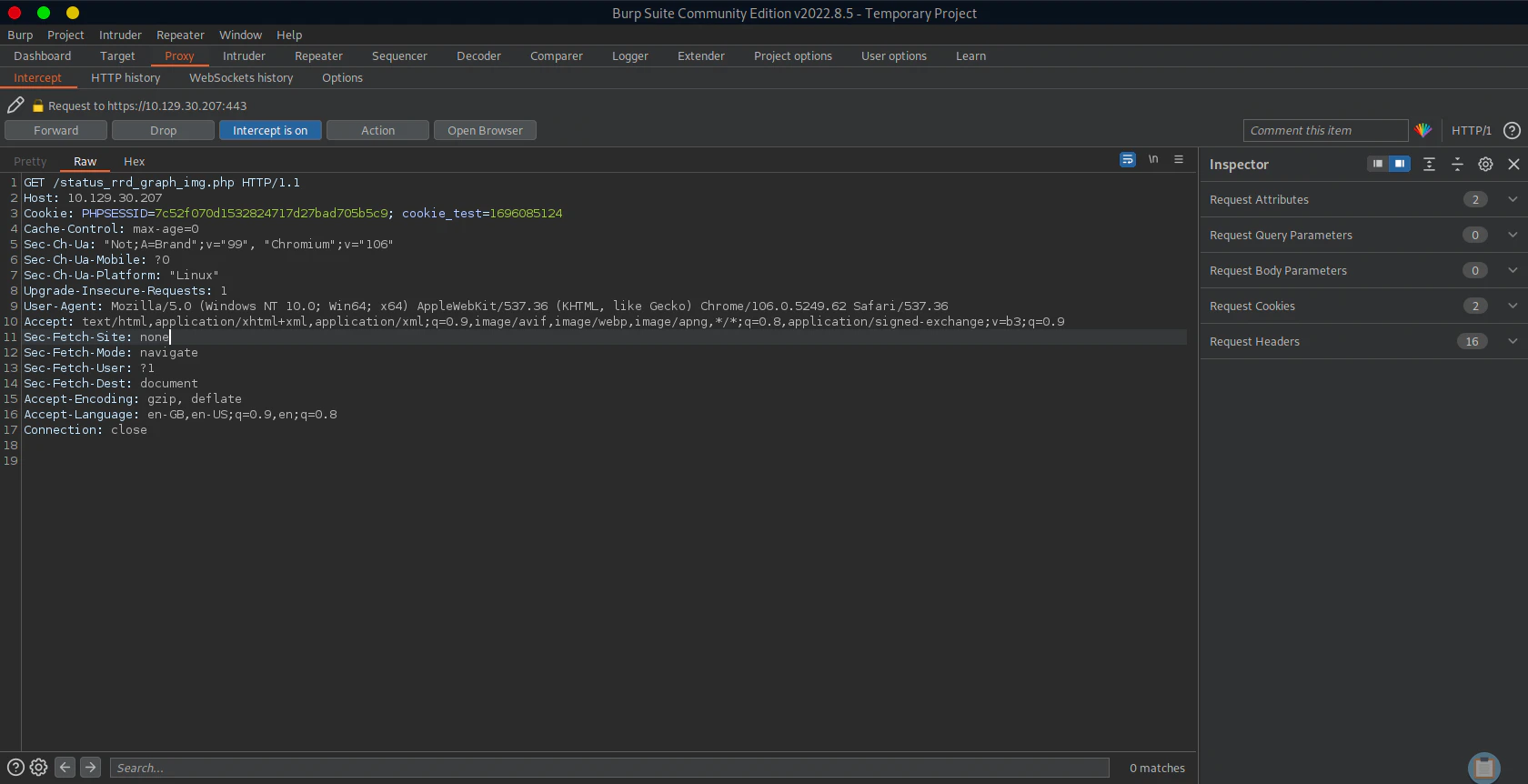Switch Inspector to single column layout
This screenshot has height=784, width=1528.
coord(1378,164)
